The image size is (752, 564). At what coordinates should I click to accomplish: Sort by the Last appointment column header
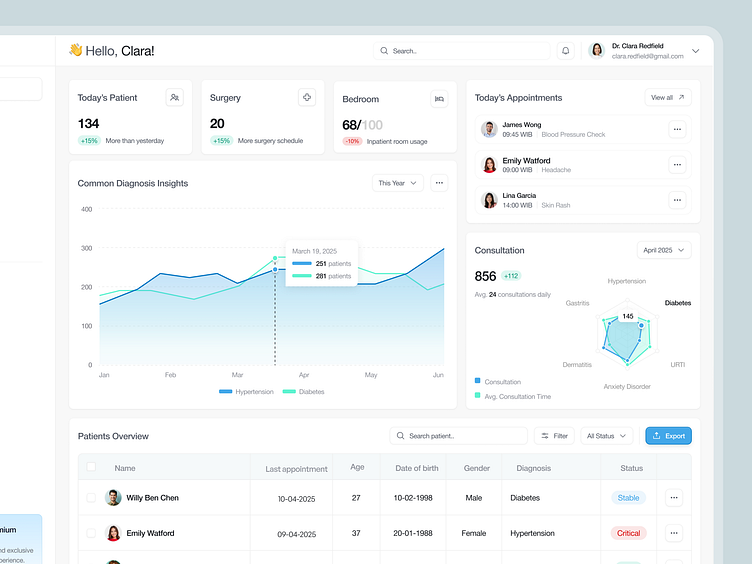click(x=296, y=468)
